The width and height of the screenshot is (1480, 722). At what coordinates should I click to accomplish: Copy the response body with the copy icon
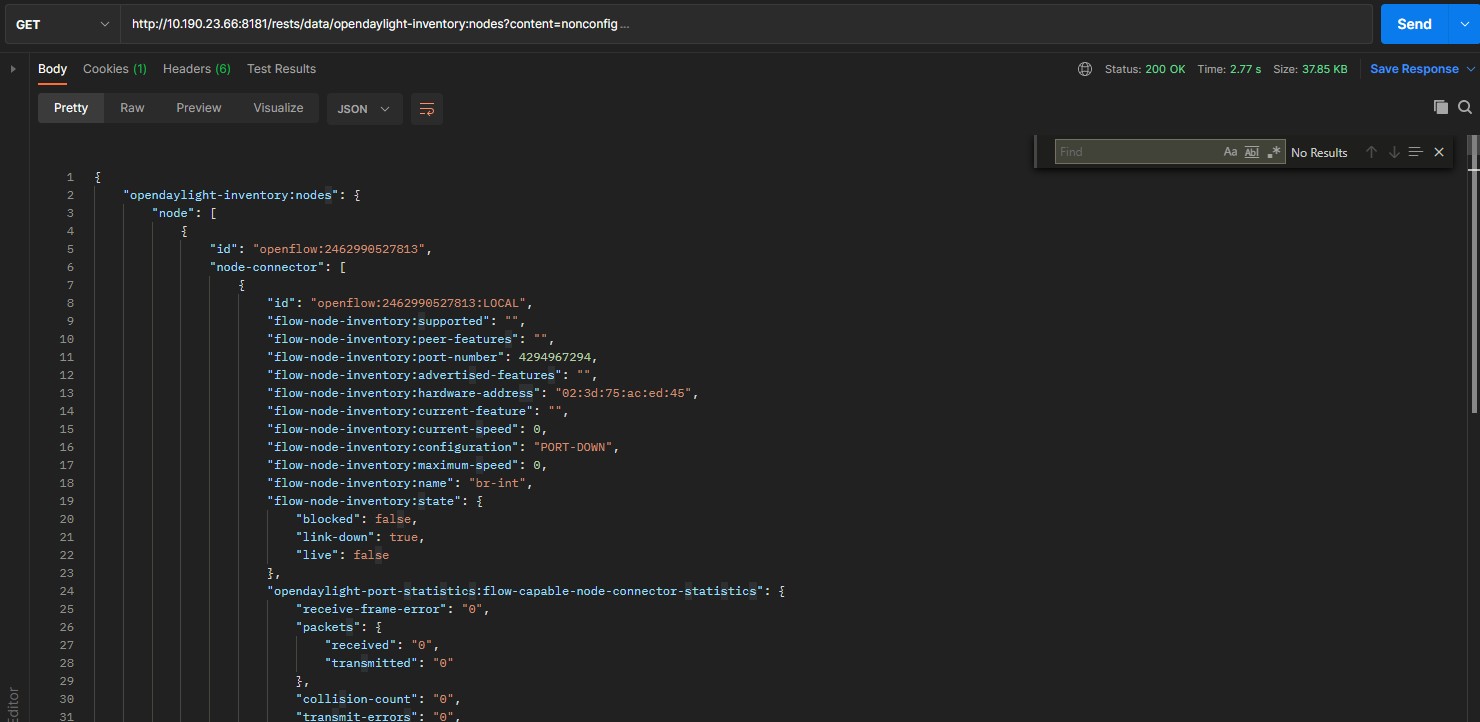pyautogui.click(x=1441, y=107)
